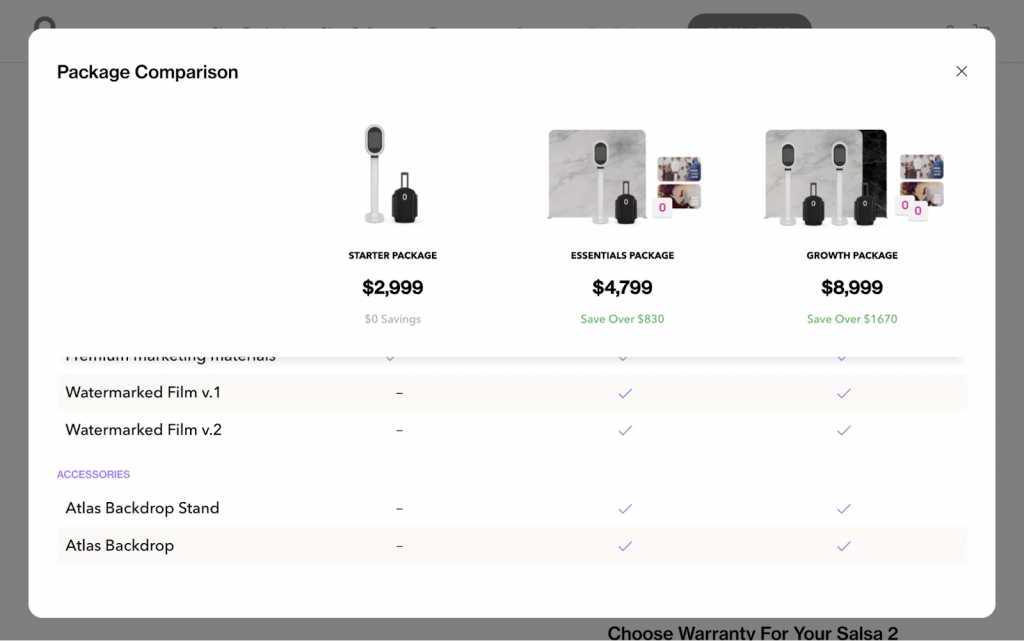
Task: Click Essentials checkmark for Watermarked Film v.2
Action: pos(625,430)
